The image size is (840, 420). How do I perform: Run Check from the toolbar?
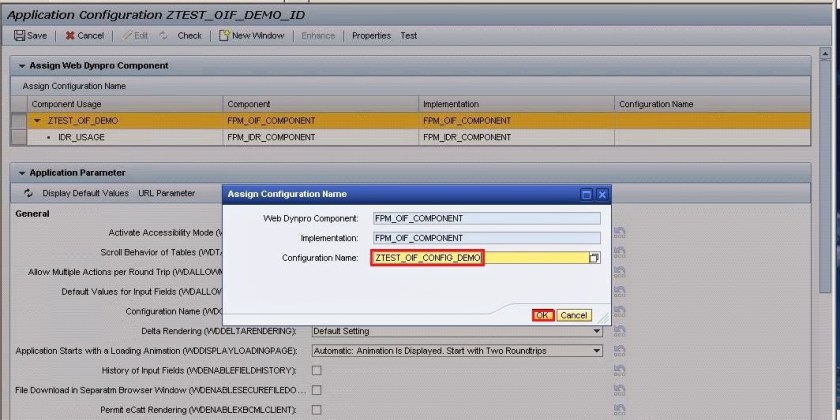coord(190,36)
